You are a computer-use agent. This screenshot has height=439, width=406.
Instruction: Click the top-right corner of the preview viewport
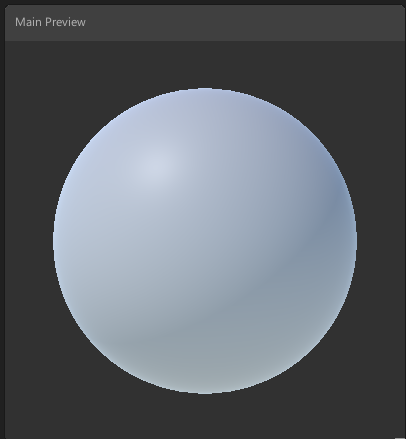[x=403, y=43]
